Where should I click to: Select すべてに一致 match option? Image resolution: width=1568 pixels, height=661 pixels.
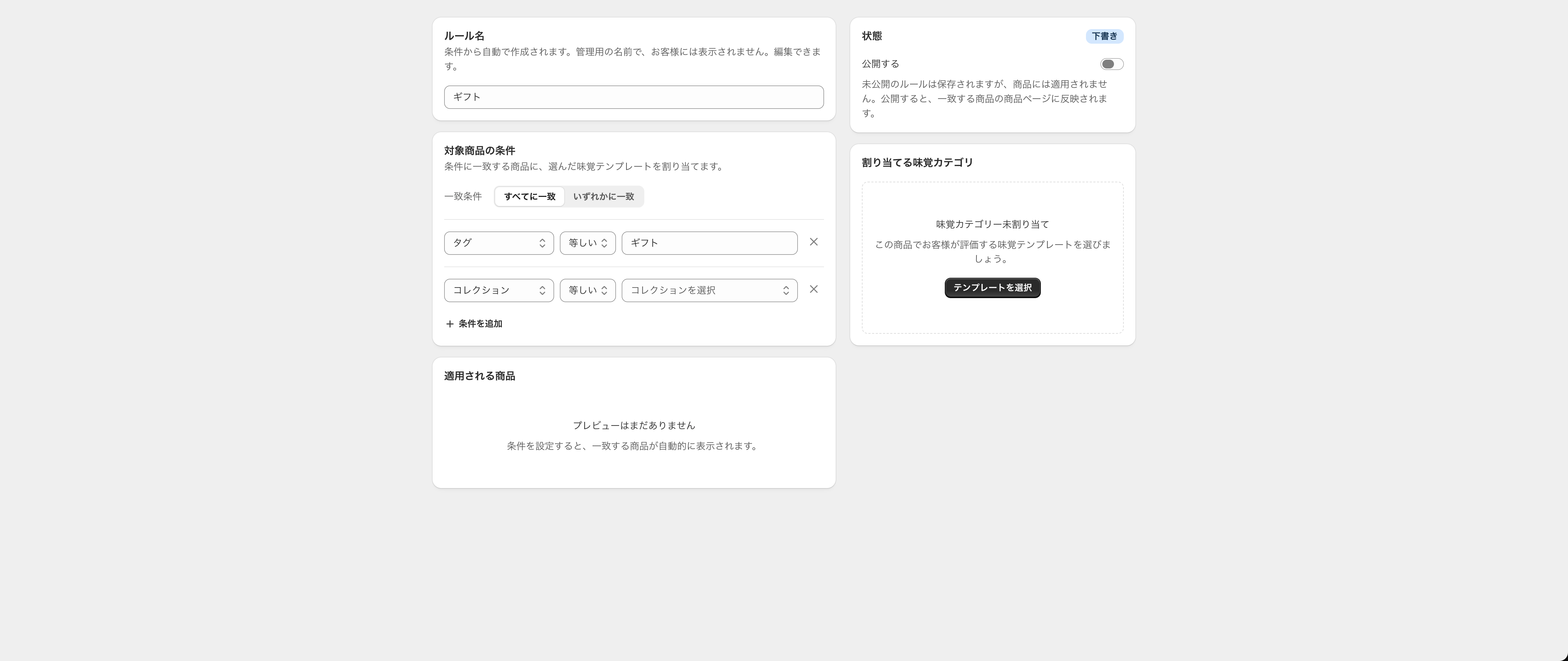(530, 197)
